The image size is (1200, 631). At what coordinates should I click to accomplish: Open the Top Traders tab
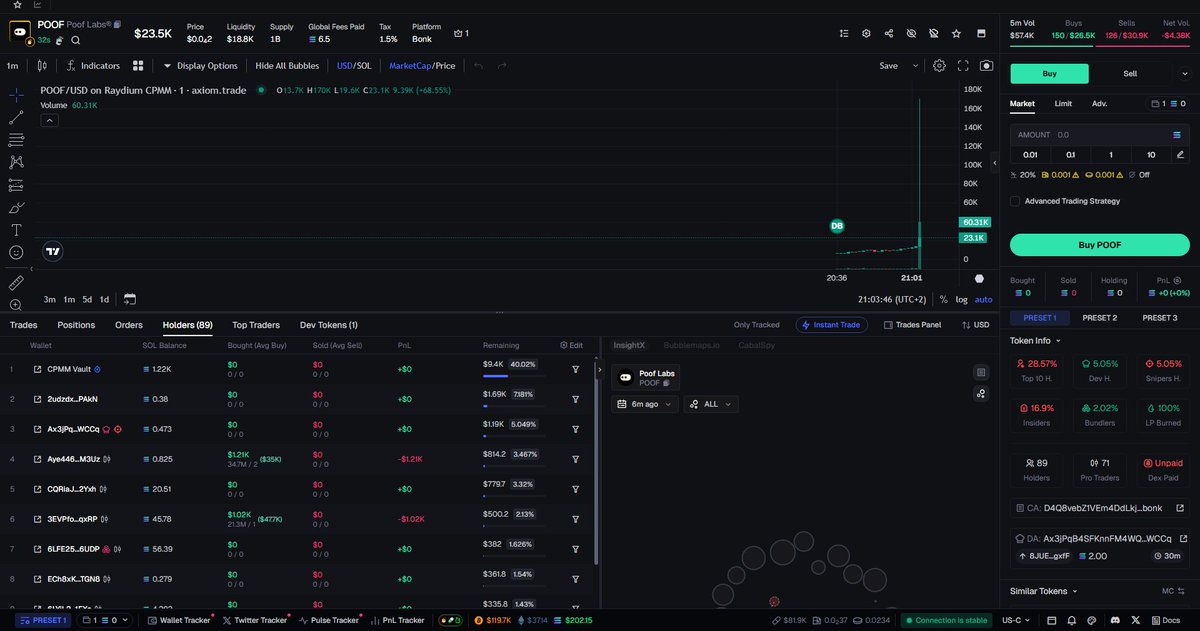pos(256,325)
